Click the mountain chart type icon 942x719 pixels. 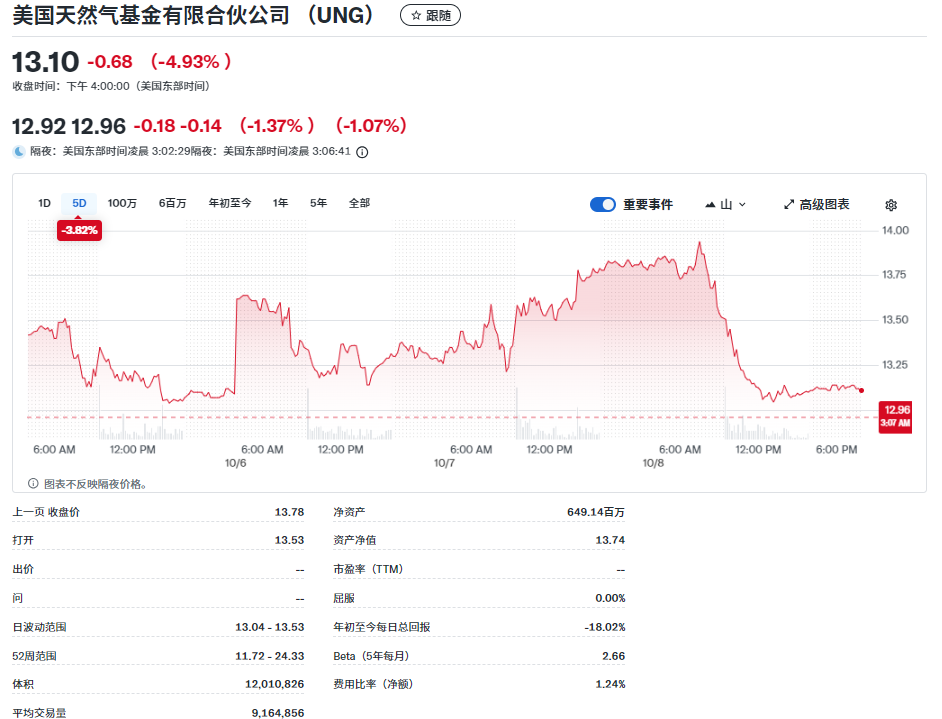pos(710,205)
